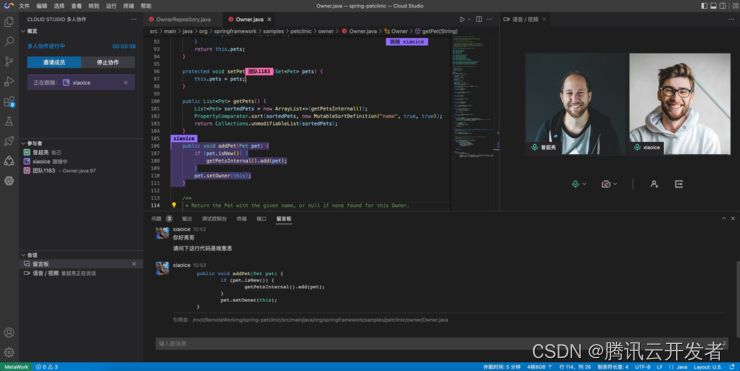
Task: Open the 帮助 Help menu
Action: tap(146, 6)
